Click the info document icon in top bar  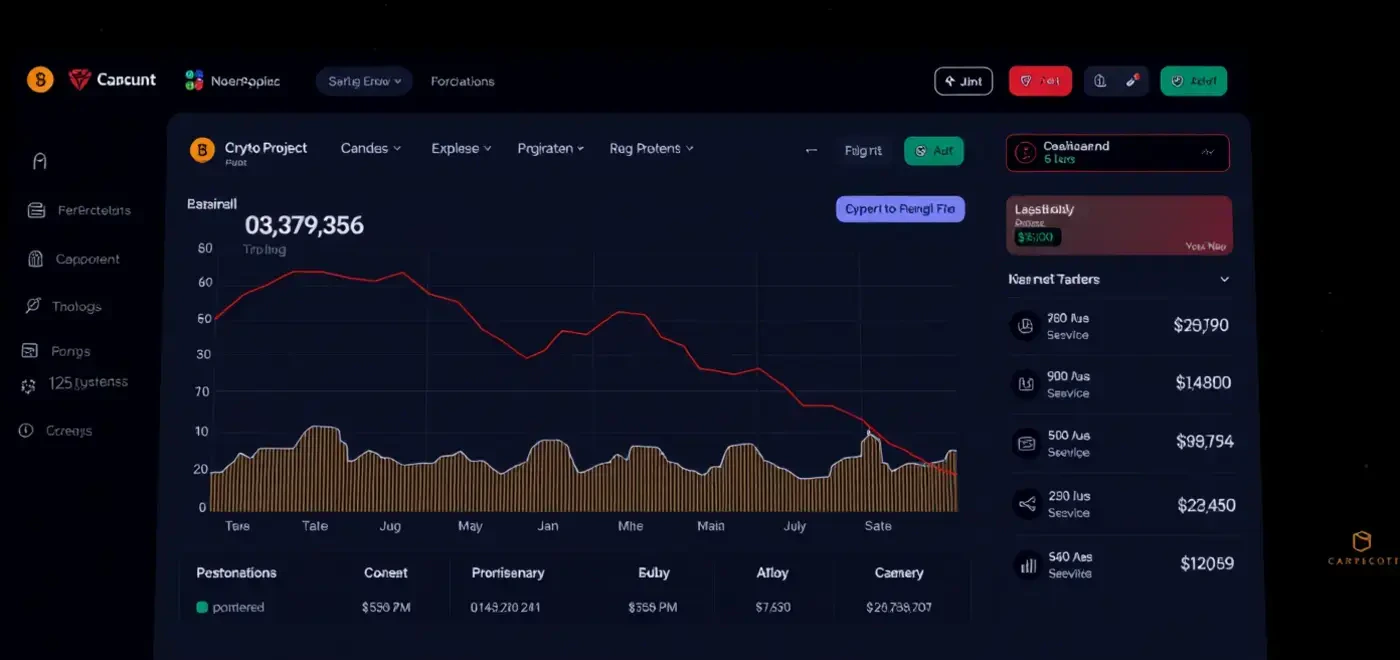point(1100,81)
